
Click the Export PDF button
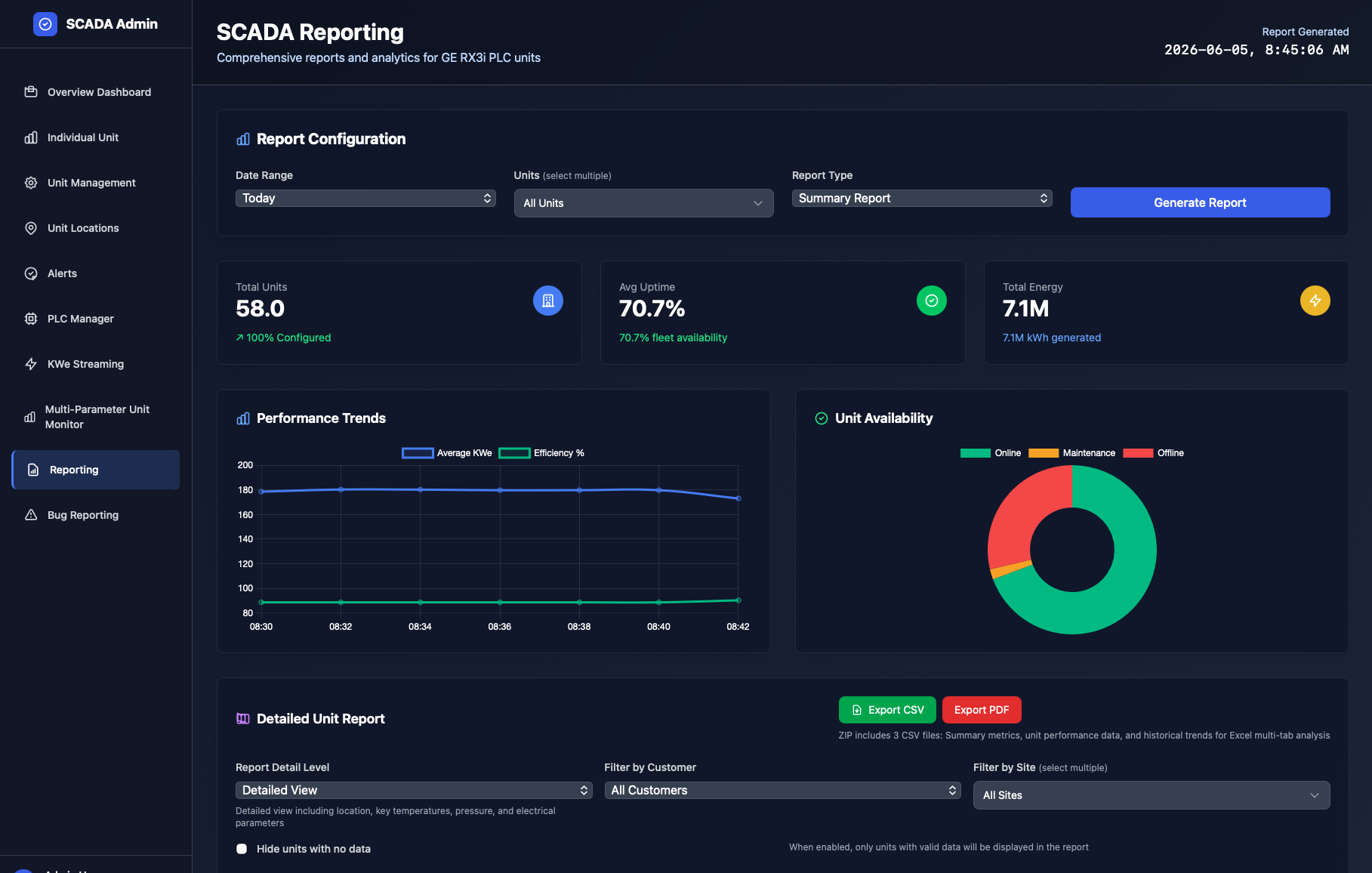point(982,710)
